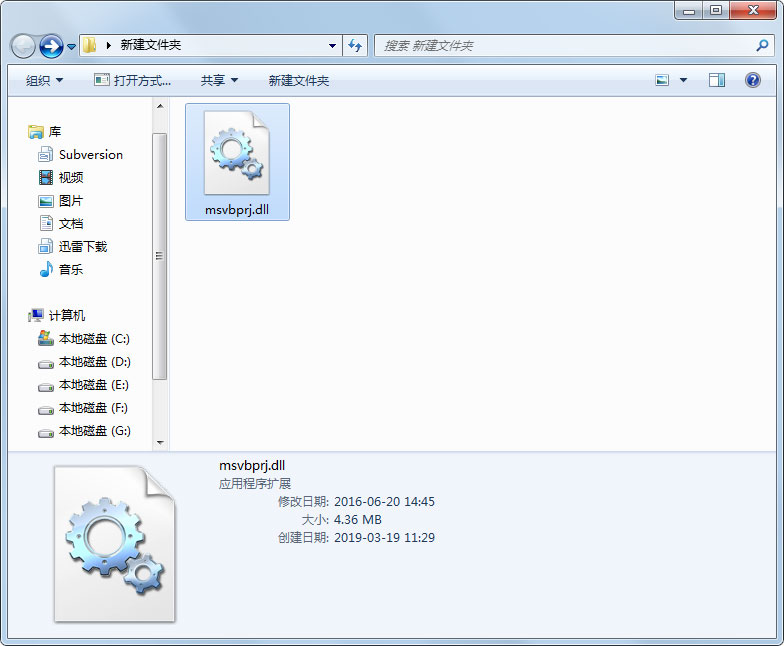Viewport: 784px width, 646px height.
Task: Open 本地磁盘 (C:)
Action: point(94,338)
